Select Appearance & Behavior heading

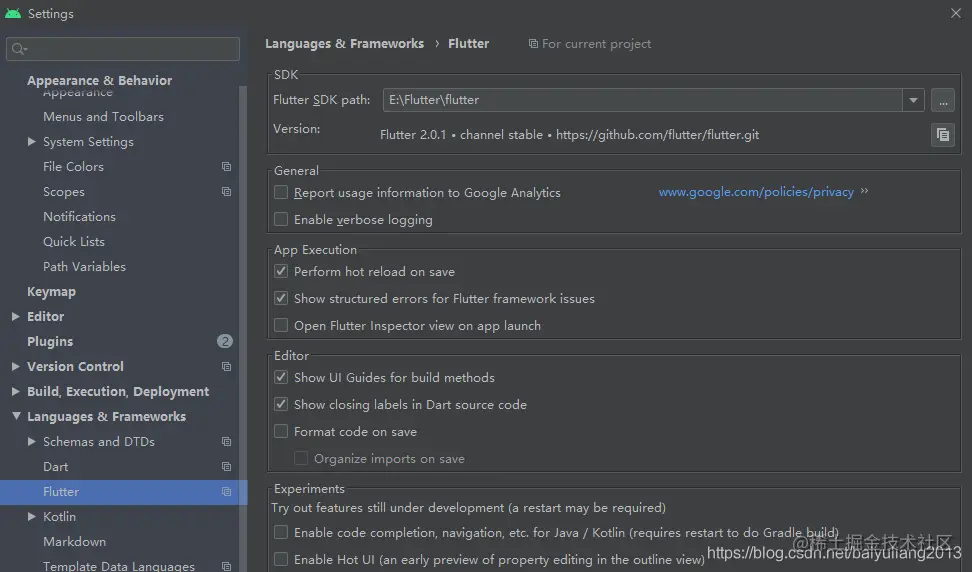(99, 80)
